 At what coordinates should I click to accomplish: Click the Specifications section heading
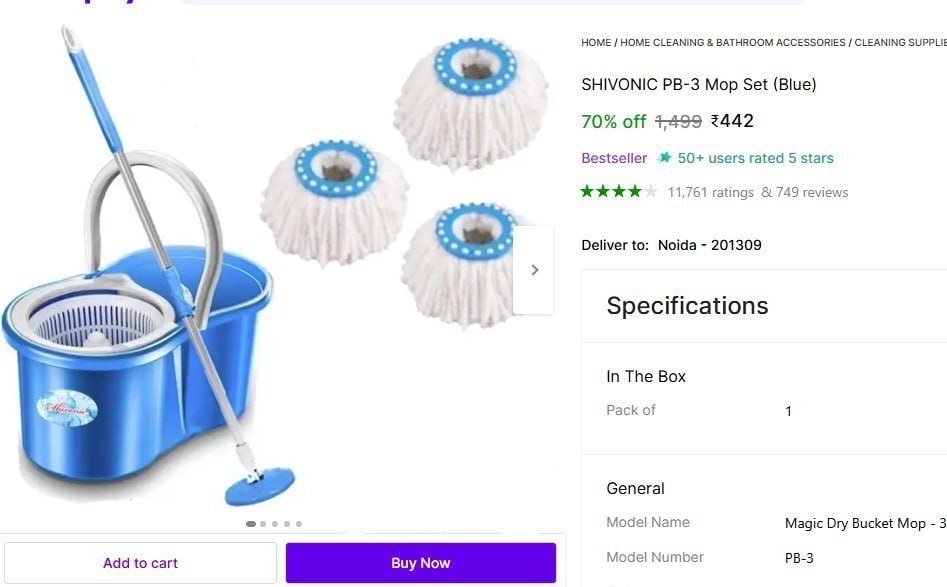click(x=687, y=306)
